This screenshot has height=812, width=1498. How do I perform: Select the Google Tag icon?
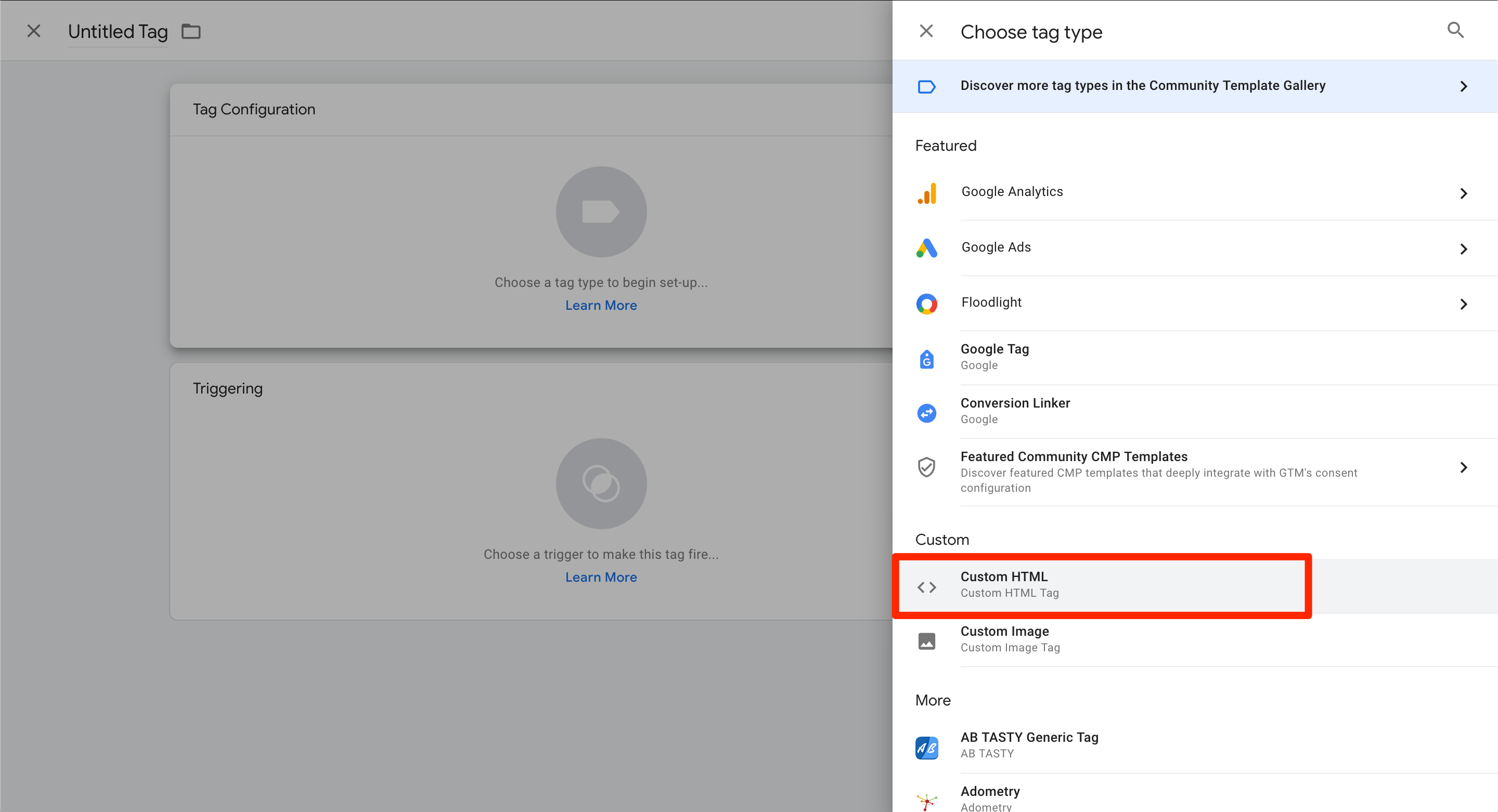pos(927,359)
